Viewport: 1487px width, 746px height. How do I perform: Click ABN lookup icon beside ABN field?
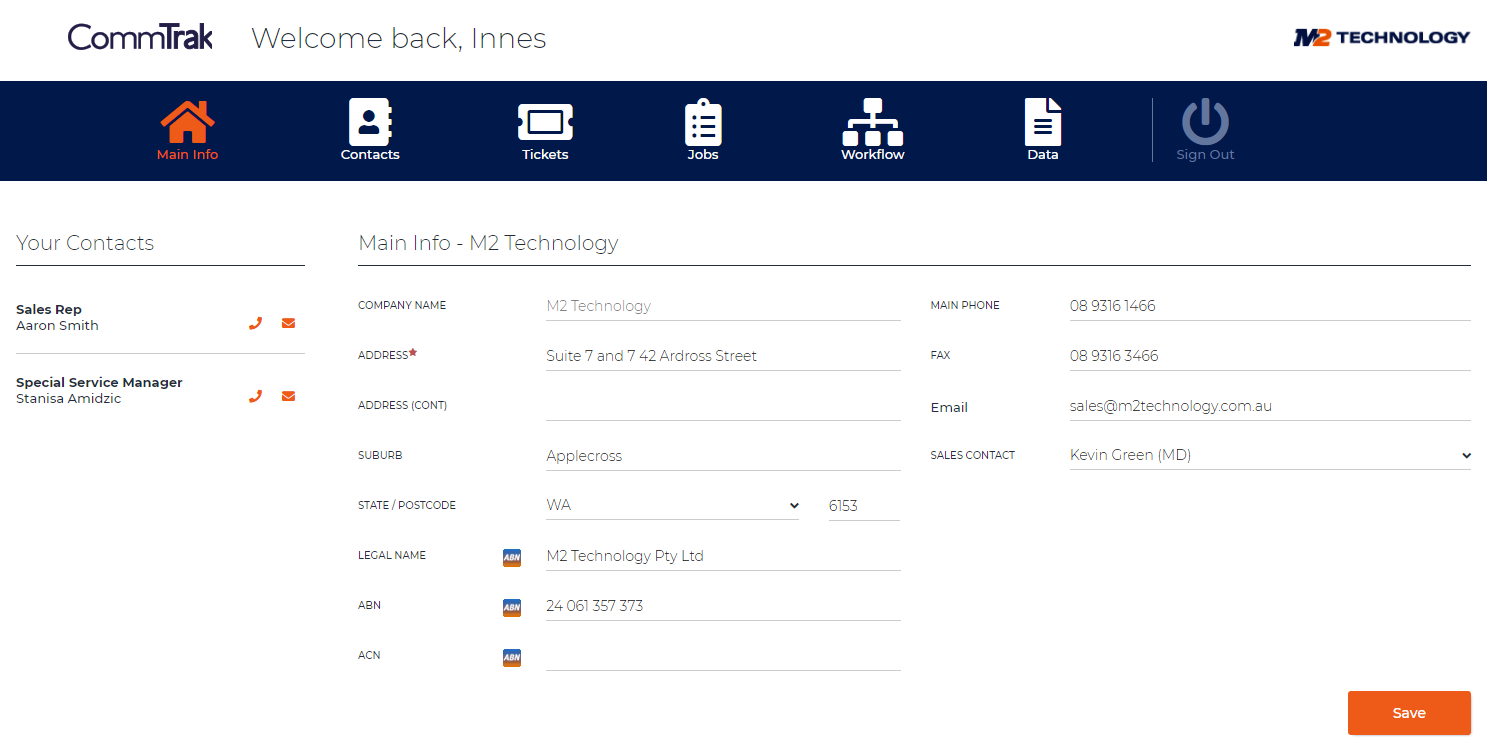click(512, 608)
